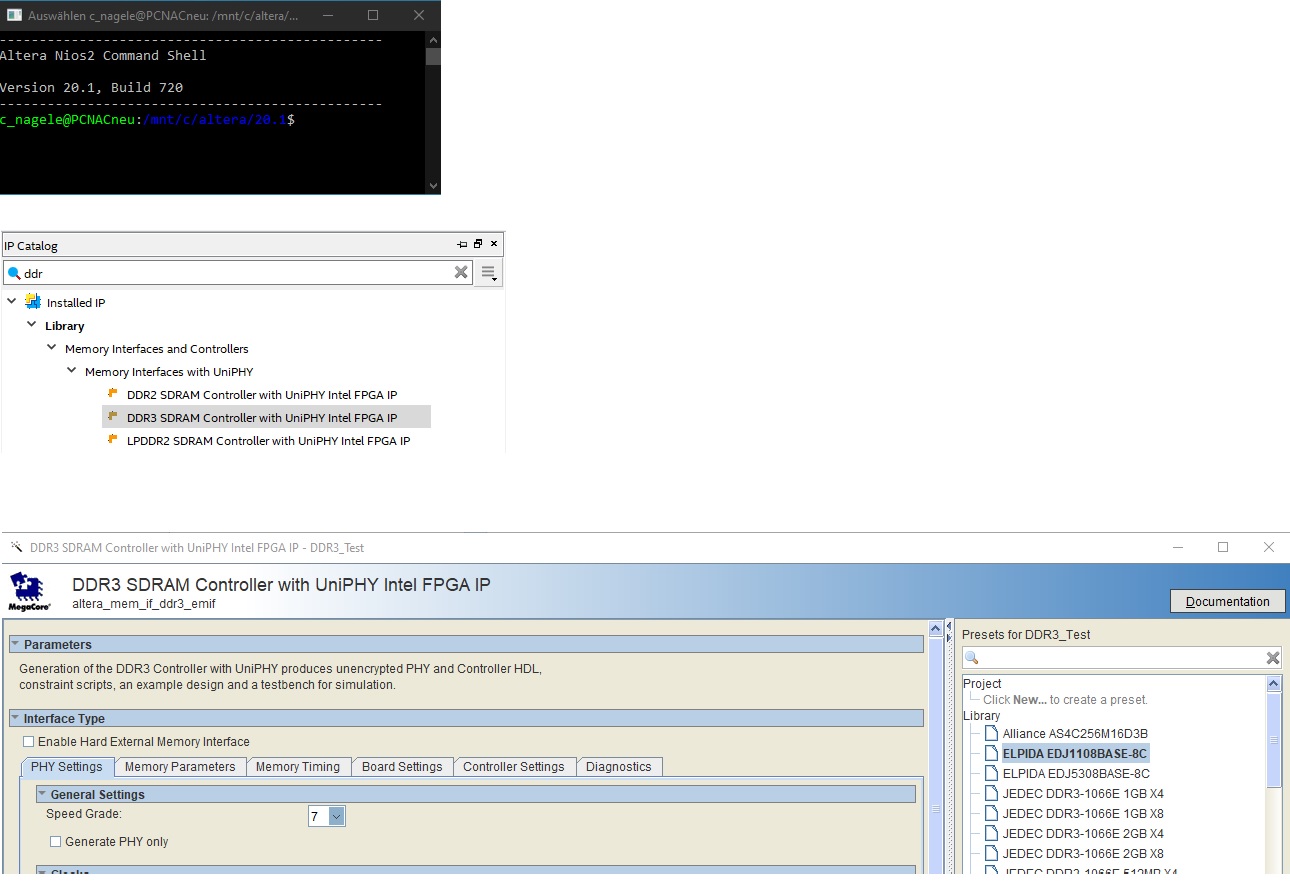Minimize the Nios2 Command Shell window
The width and height of the screenshot is (1290, 893).
(327, 15)
